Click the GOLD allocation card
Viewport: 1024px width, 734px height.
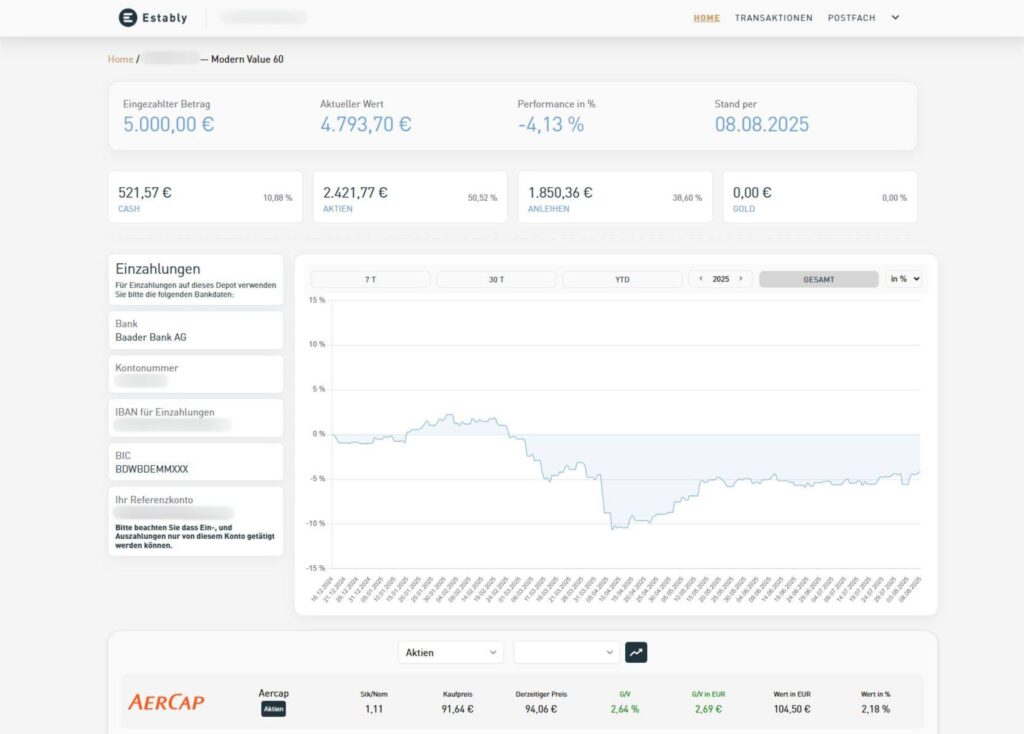(820, 197)
